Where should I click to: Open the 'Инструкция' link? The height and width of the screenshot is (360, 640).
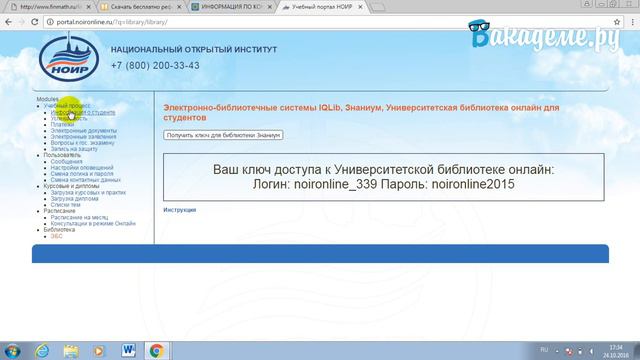click(x=180, y=210)
